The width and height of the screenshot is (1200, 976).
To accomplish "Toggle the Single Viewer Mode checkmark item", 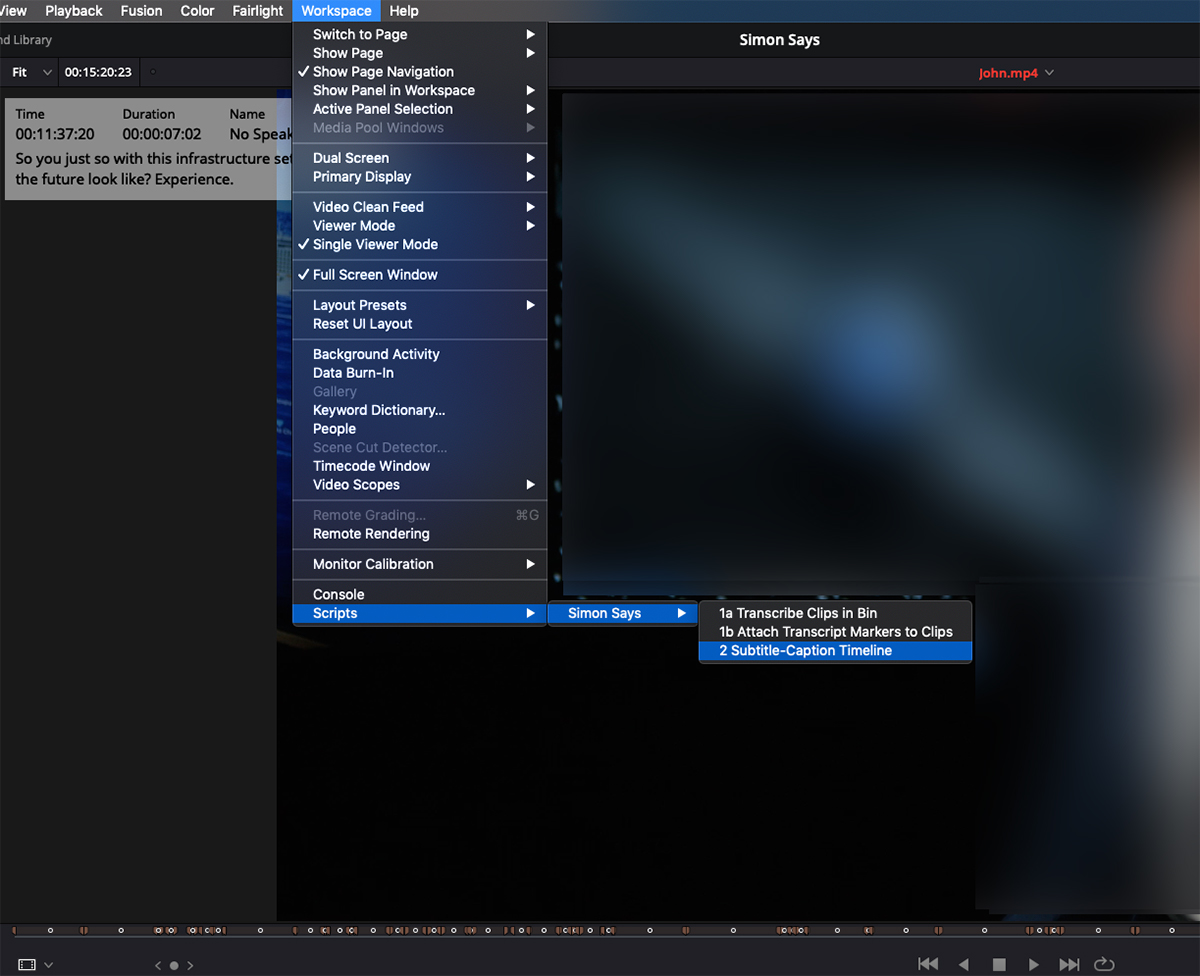I will (420, 244).
